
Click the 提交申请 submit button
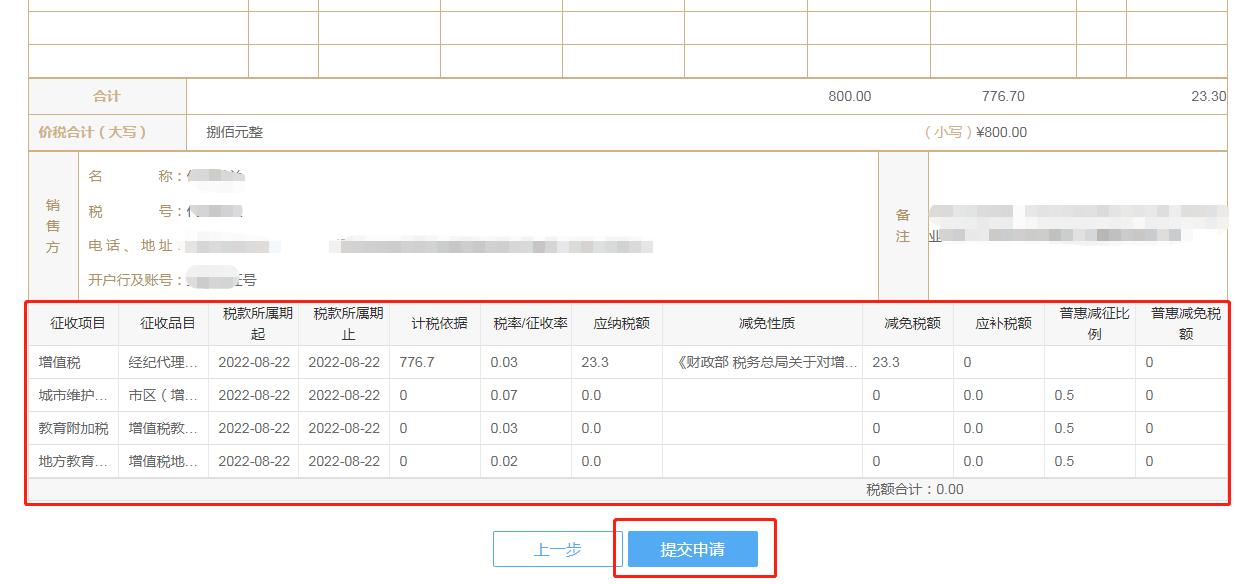click(694, 548)
